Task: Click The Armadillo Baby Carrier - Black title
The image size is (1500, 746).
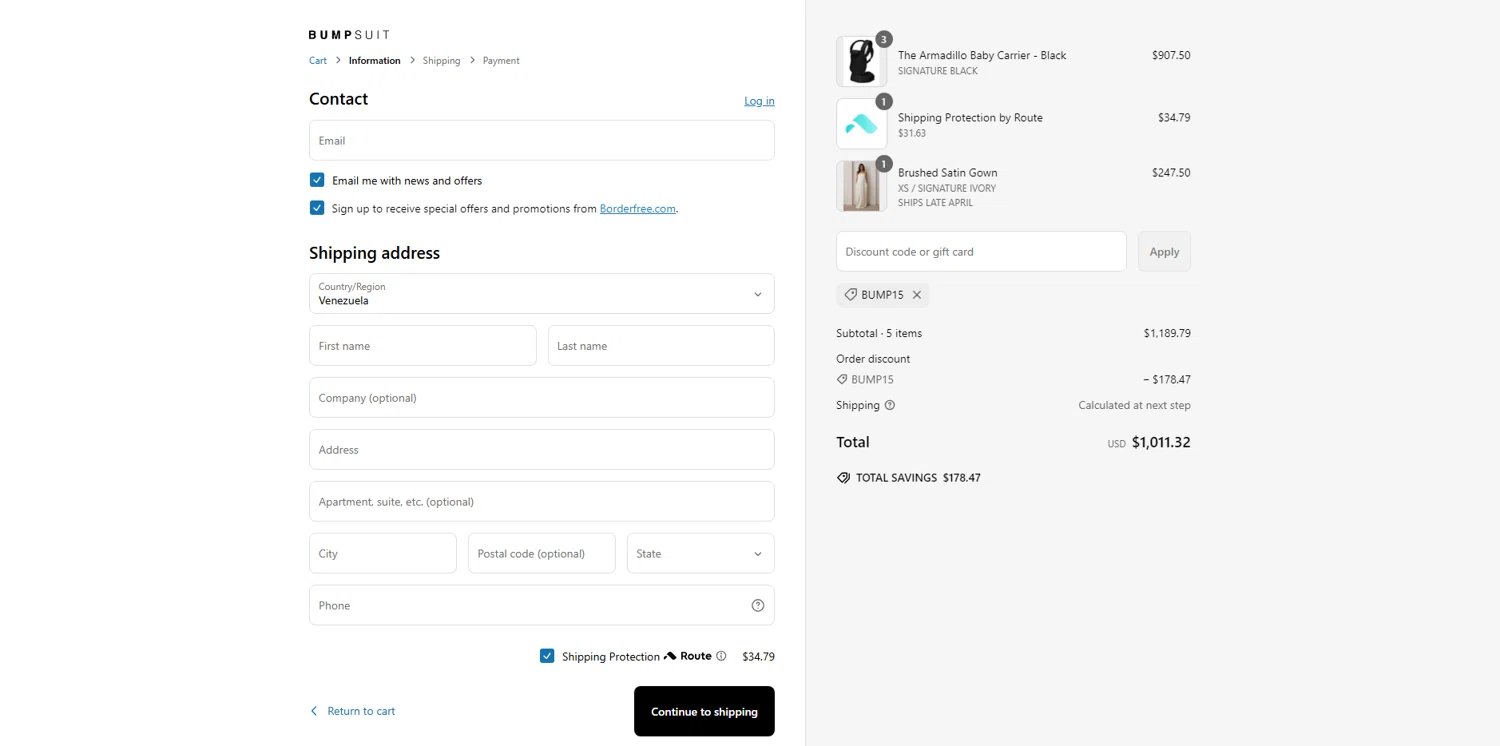Action: point(982,56)
